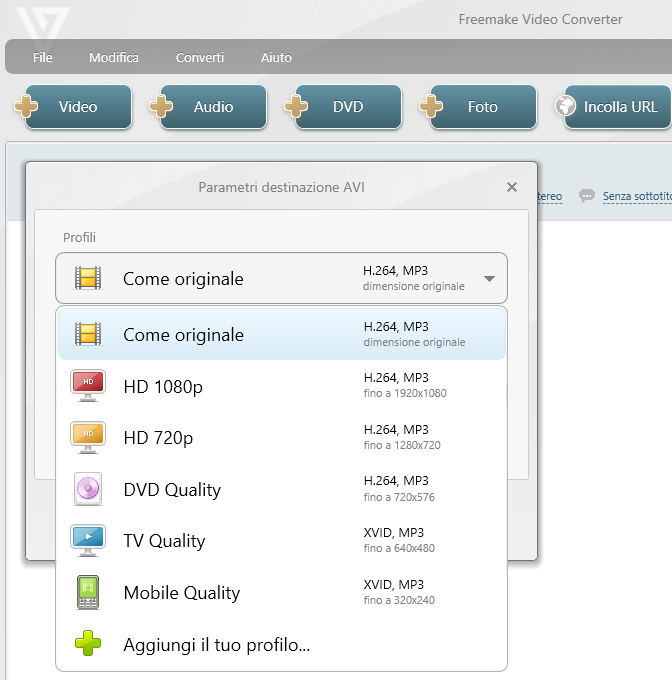
Task: Click the green mobile phone icon
Action: (x=88, y=592)
